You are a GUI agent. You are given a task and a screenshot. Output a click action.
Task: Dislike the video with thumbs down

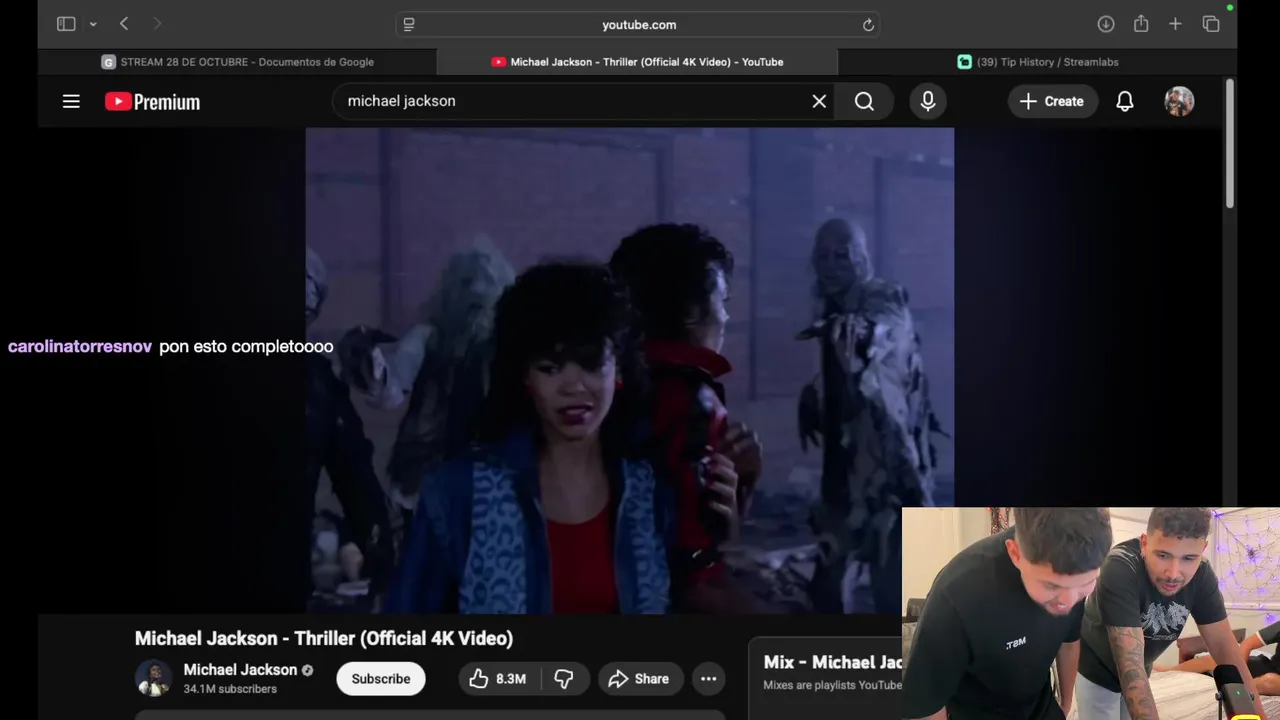564,679
